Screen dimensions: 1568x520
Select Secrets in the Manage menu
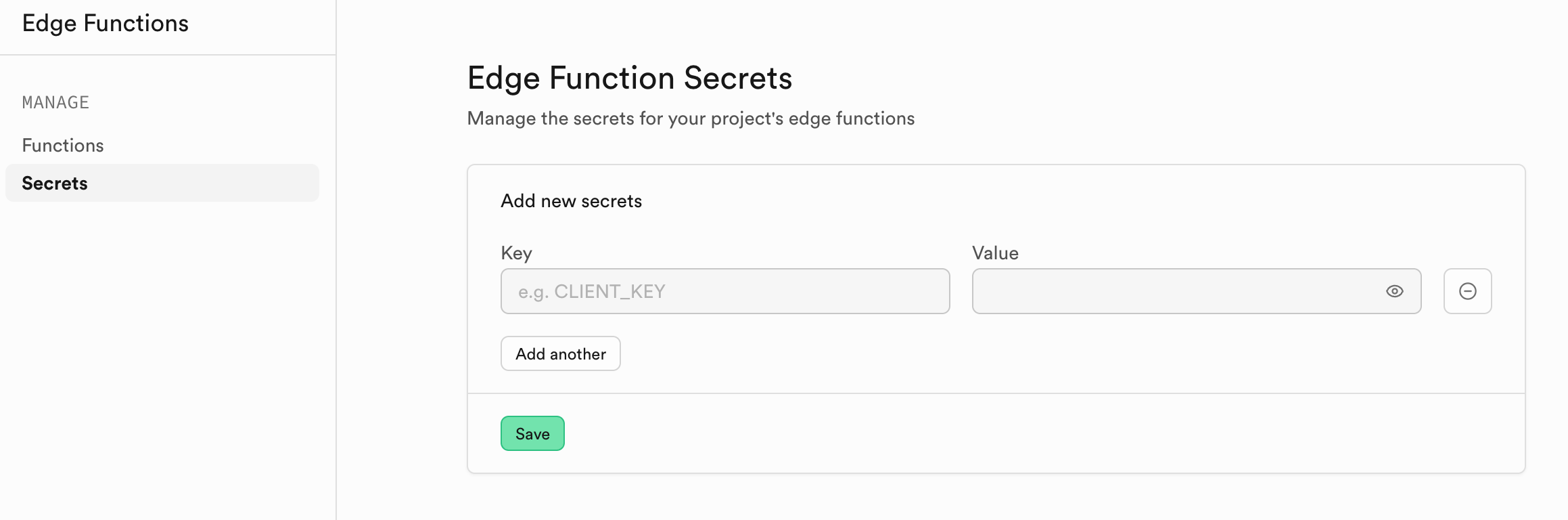tap(55, 183)
